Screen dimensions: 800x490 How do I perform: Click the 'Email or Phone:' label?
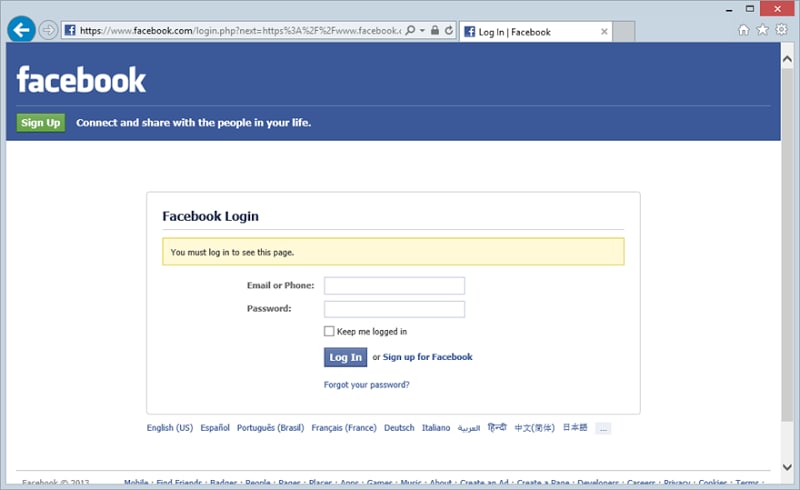point(281,285)
